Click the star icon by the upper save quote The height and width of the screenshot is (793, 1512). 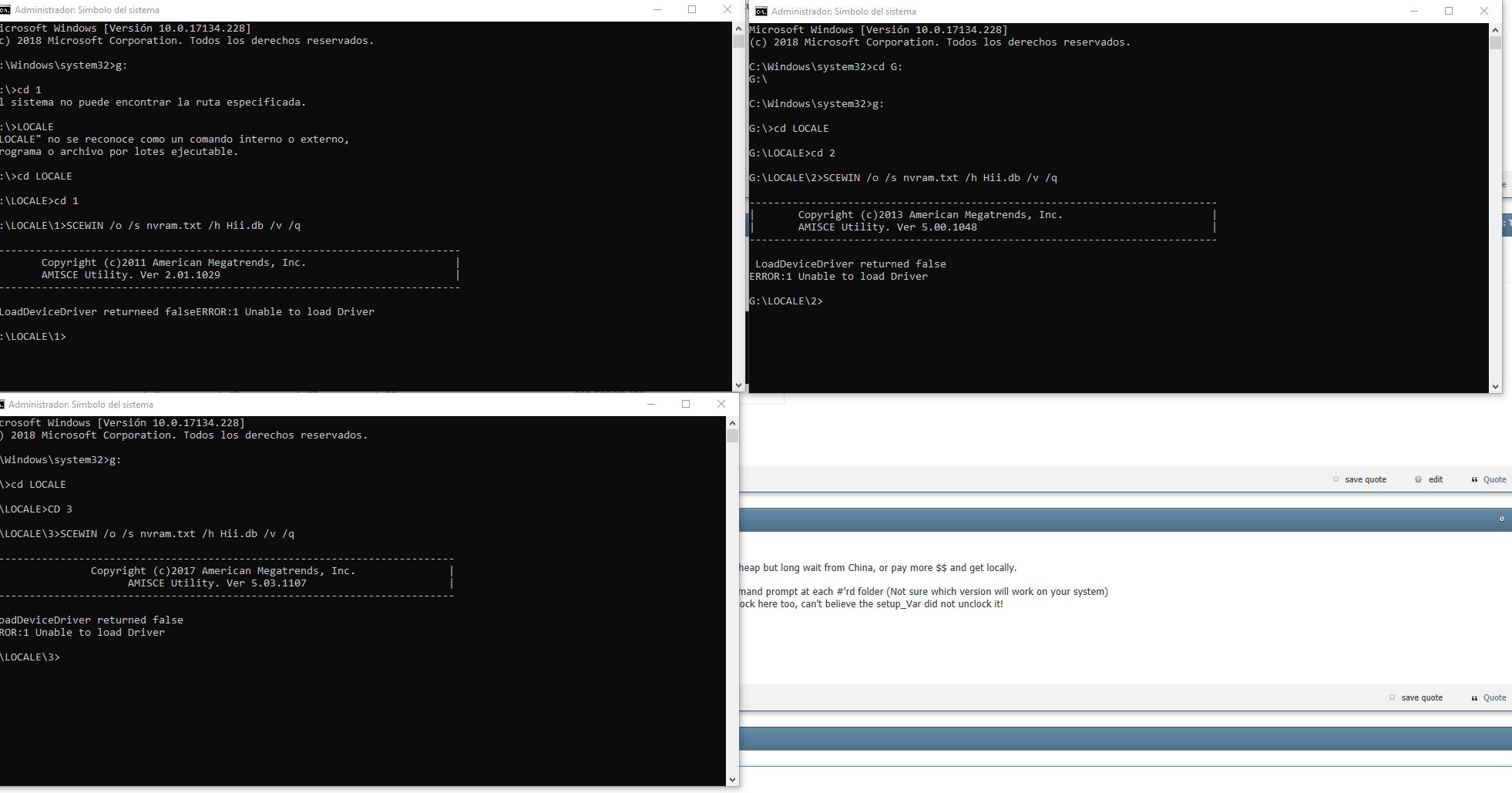point(1336,479)
